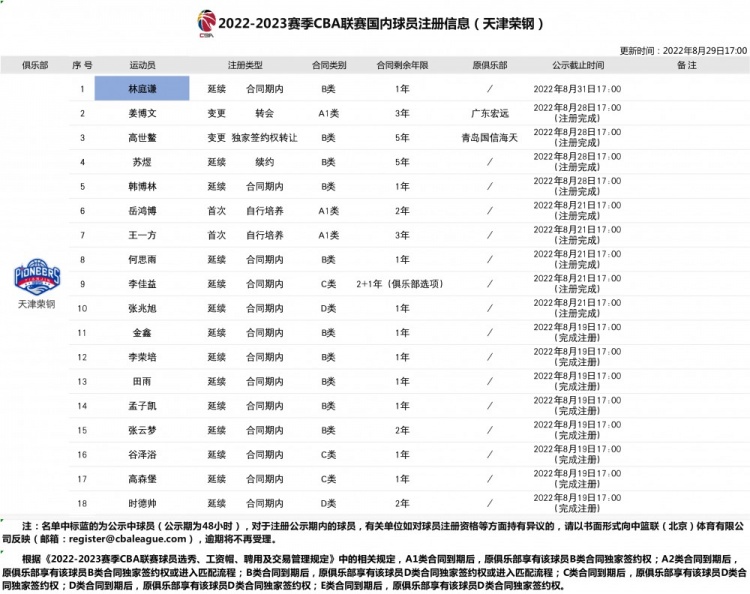Click the CBA league logo in the title
The height and width of the screenshot is (594, 750).
tap(206, 23)
